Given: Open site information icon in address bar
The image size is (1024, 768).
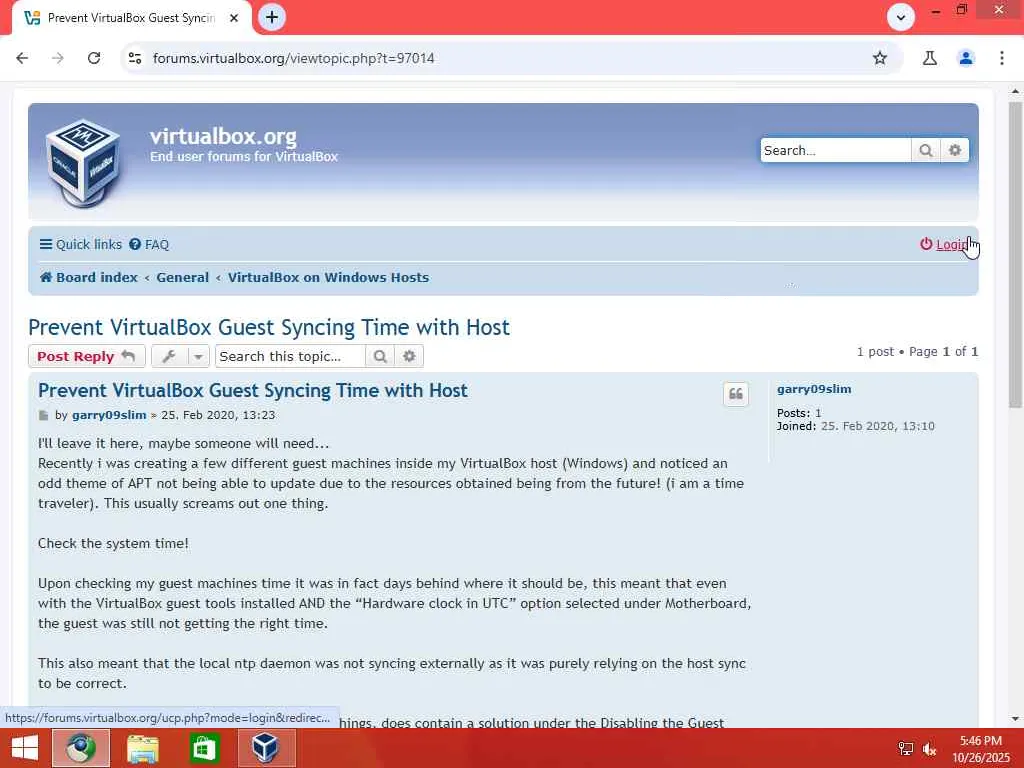Looking at the screenshot, I should click(x=135, y=58).
